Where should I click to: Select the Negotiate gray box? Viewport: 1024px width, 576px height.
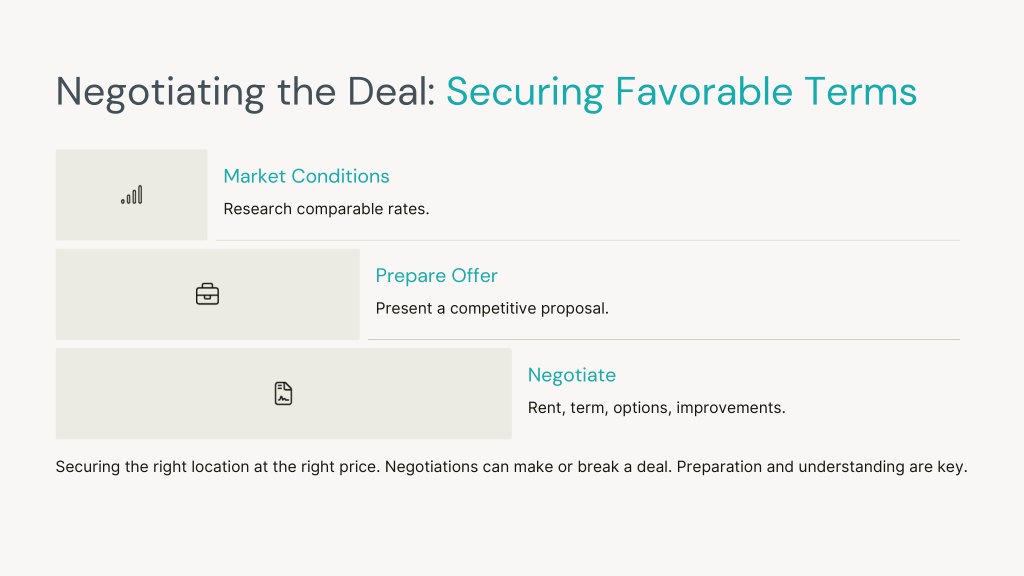(283, 393)
